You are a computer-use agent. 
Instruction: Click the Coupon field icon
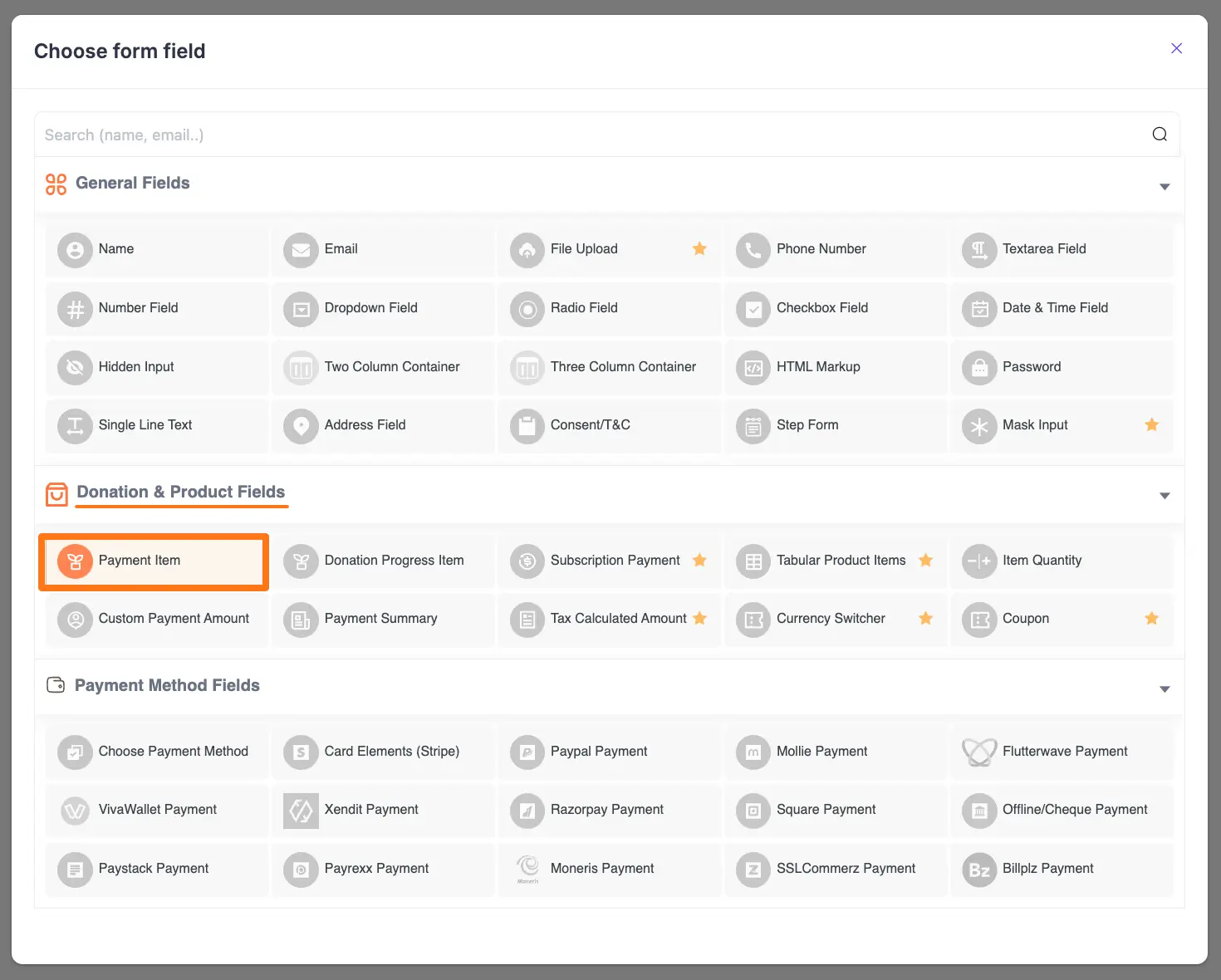pyautogui.click(x=978, y=619)
